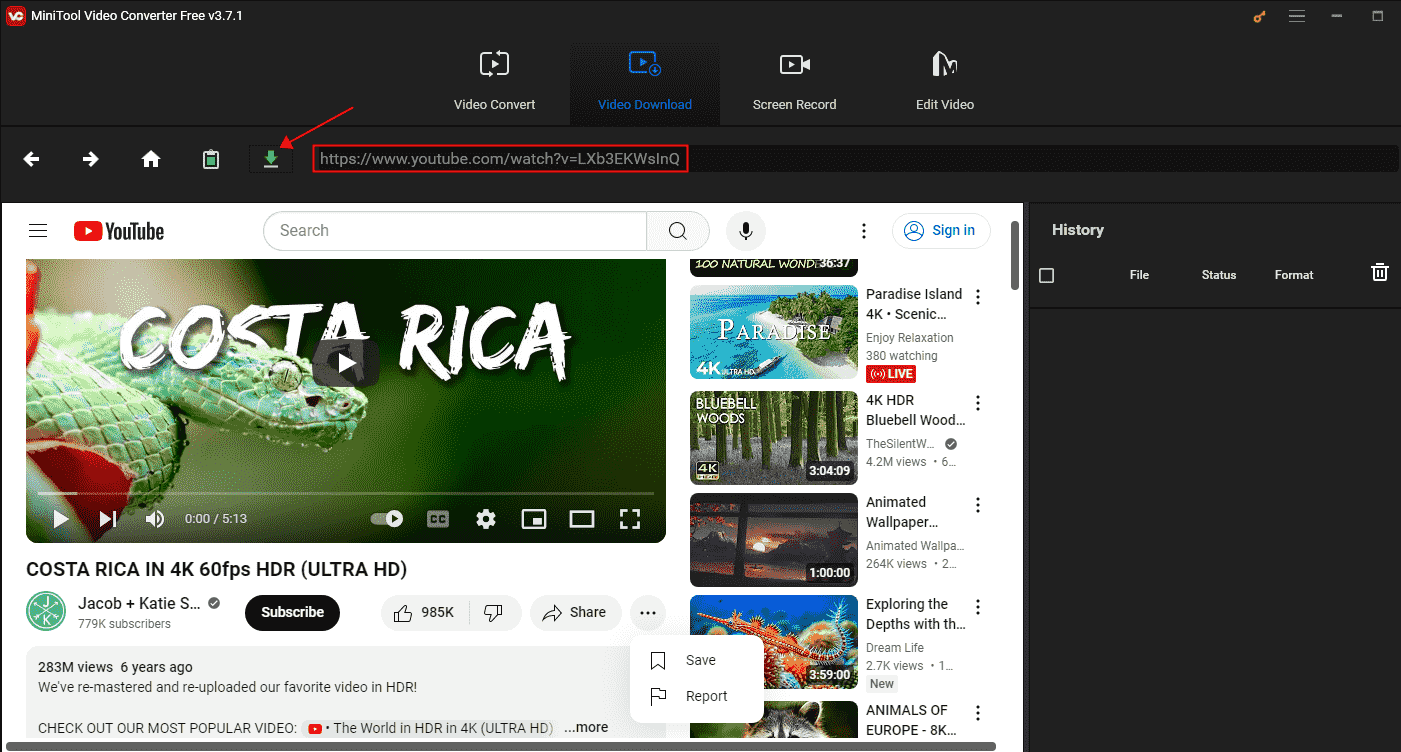Viewport: 1401px width, 752px height.
Task: Go to the home page icon
Action: (151, 159)
